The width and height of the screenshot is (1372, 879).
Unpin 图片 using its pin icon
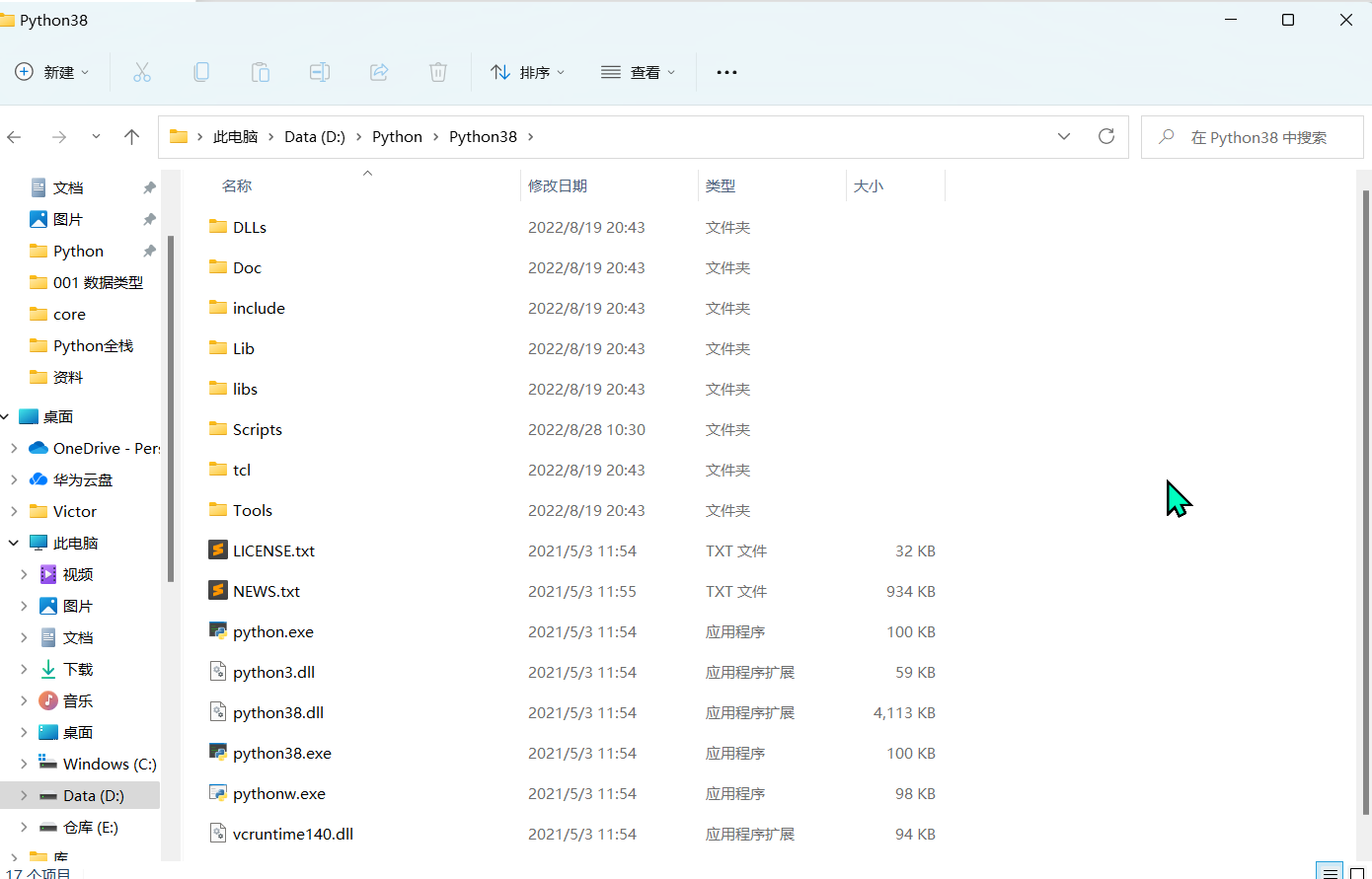pyautogui.click(x=149, y=219)
